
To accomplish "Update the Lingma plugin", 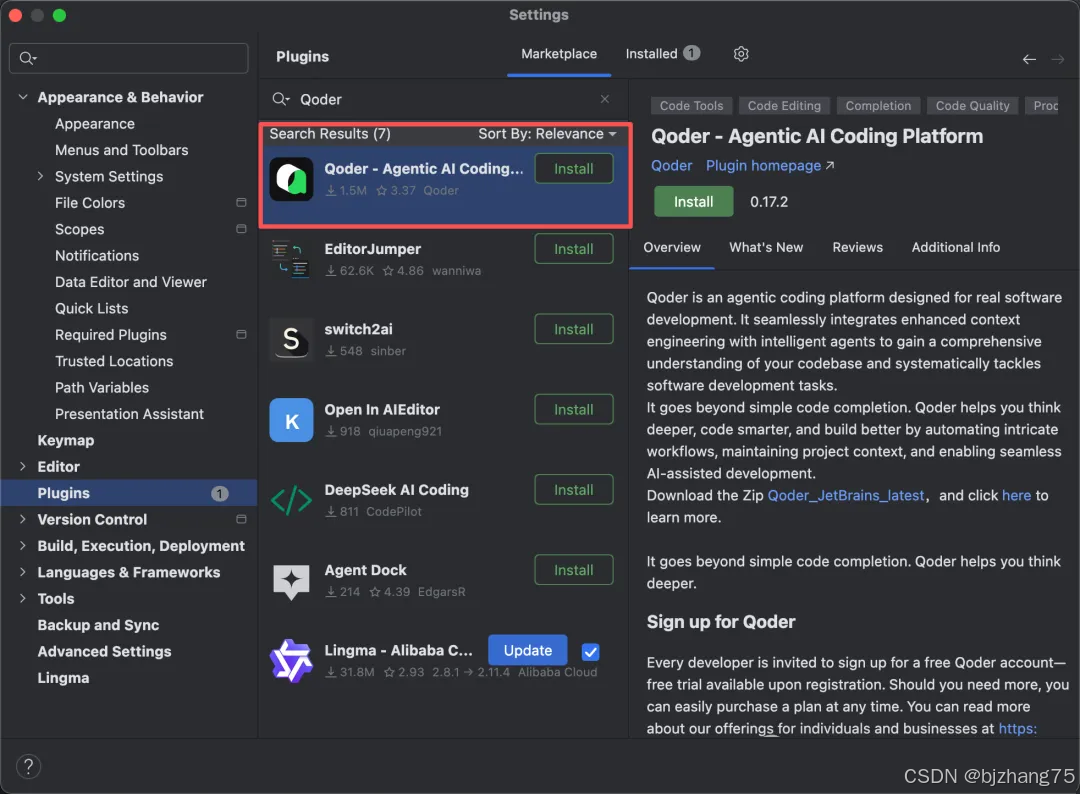I will 528,651.
